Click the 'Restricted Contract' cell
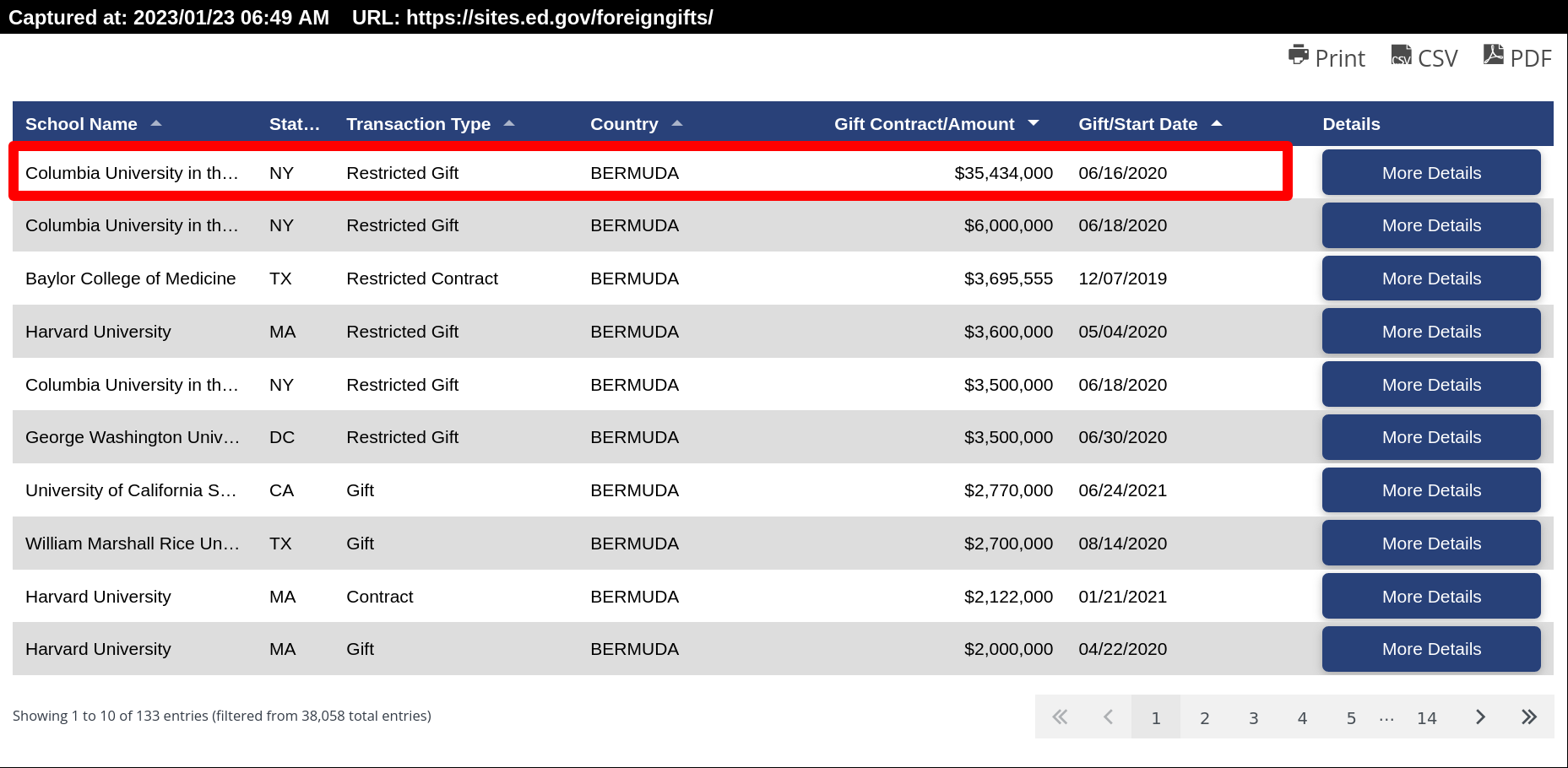 [422, 279]
